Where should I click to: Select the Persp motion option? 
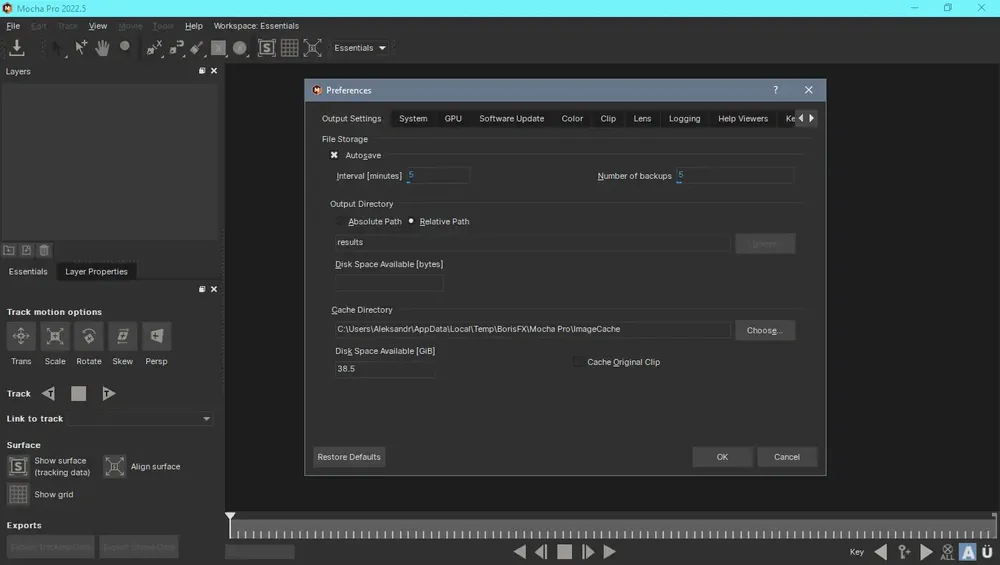point(156,336)
